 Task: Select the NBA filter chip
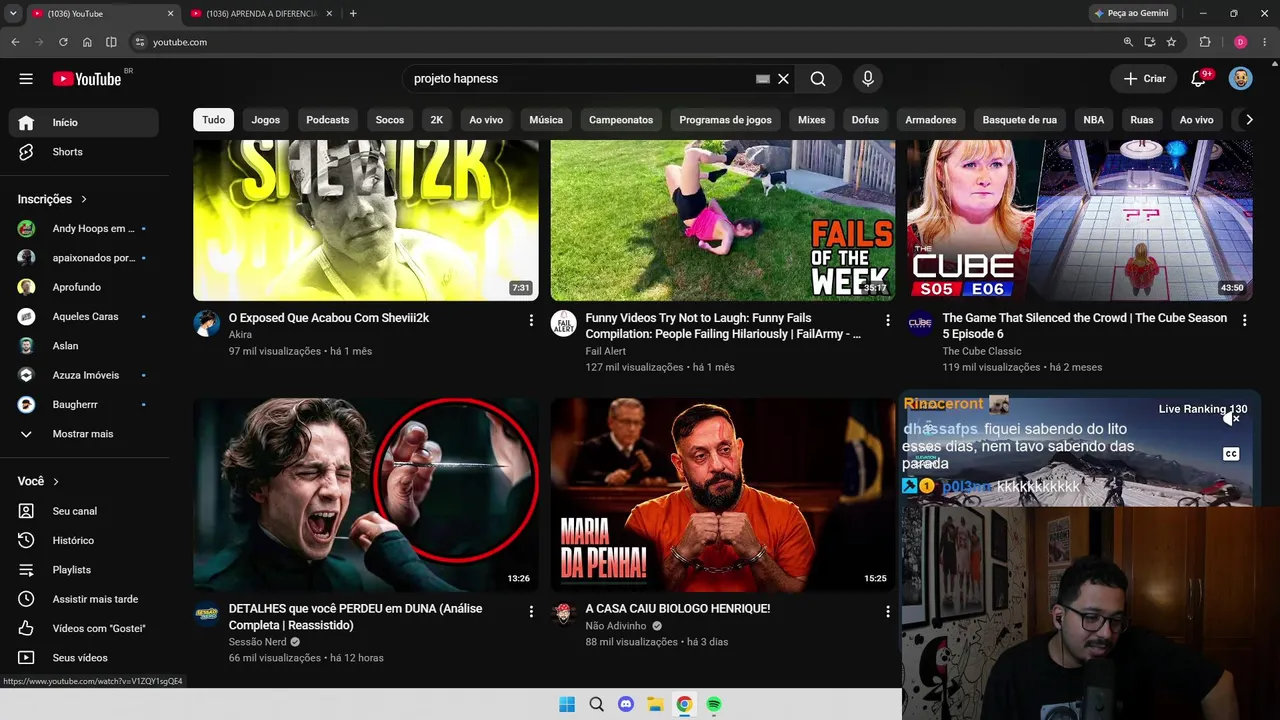point(1094,120)
